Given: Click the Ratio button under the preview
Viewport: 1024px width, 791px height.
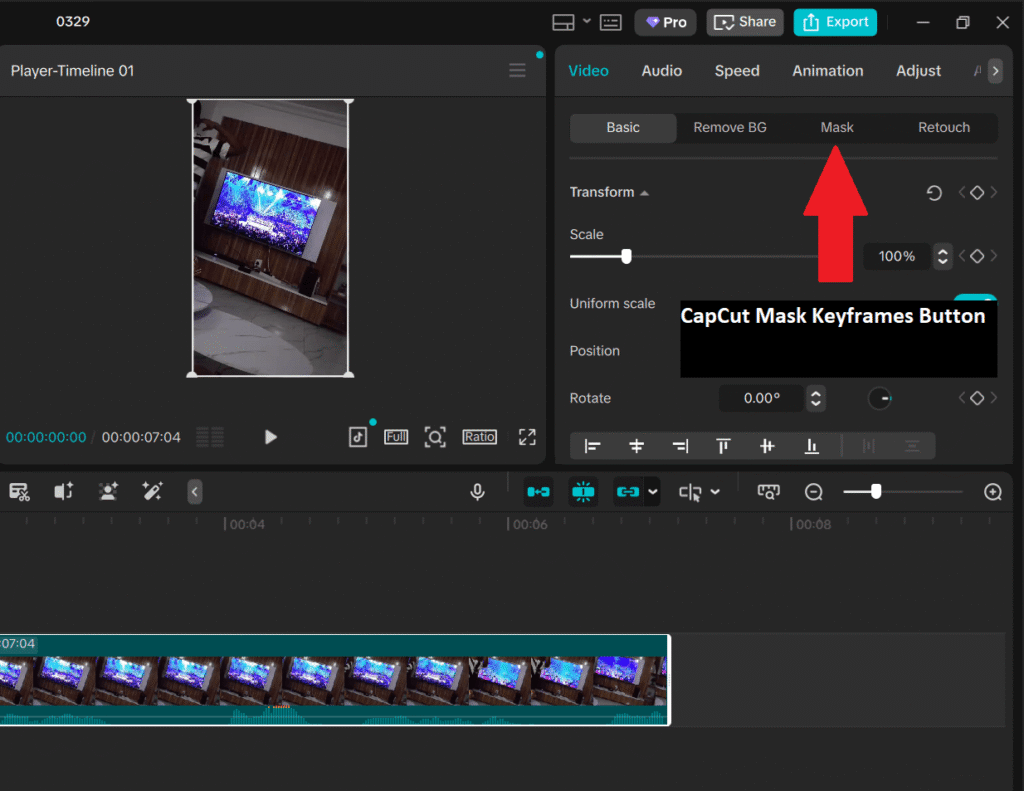Looking at the screenshot, I should (x=479, y=436).
